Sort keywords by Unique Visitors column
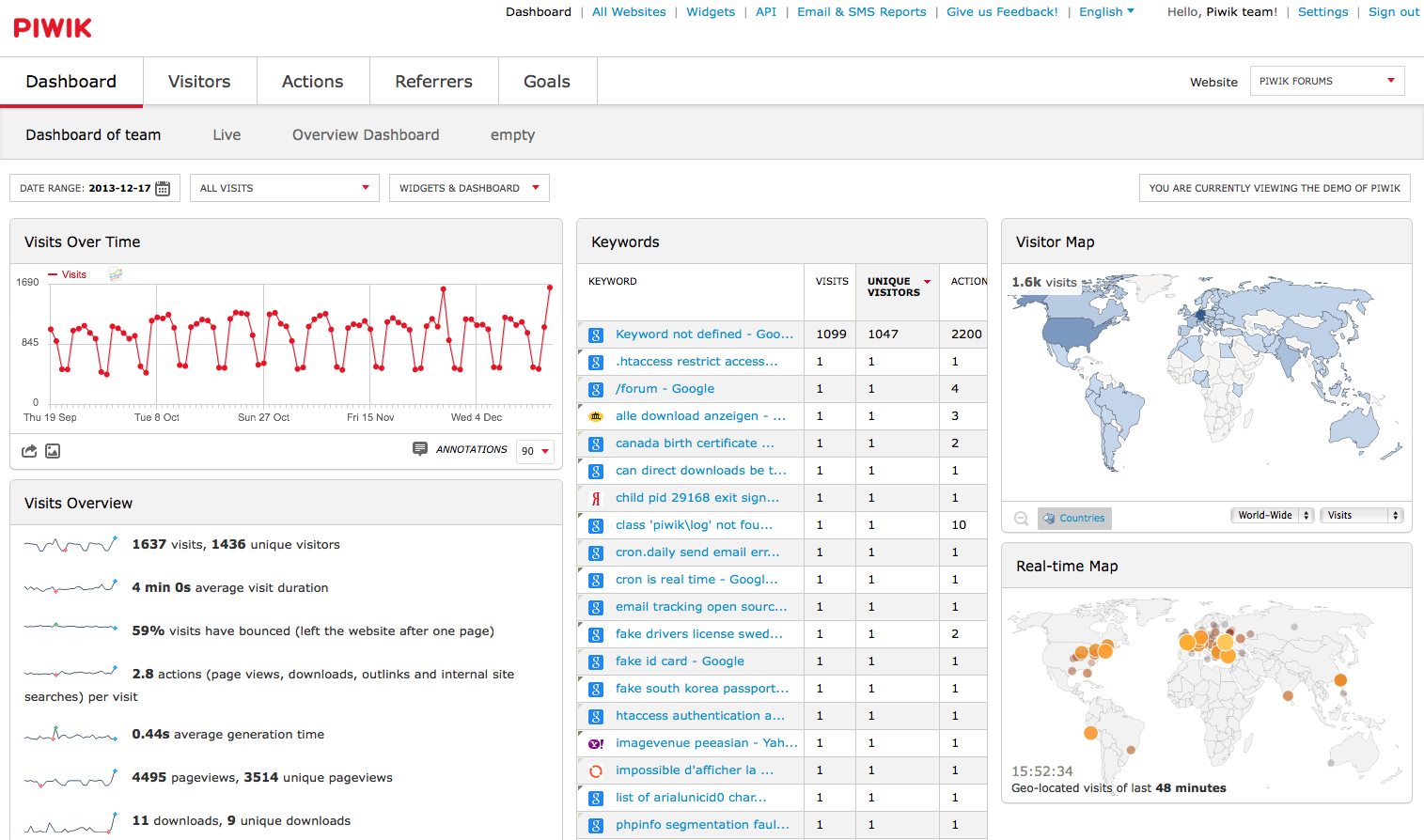1424x840 pixels. click(x=893, y=287)
